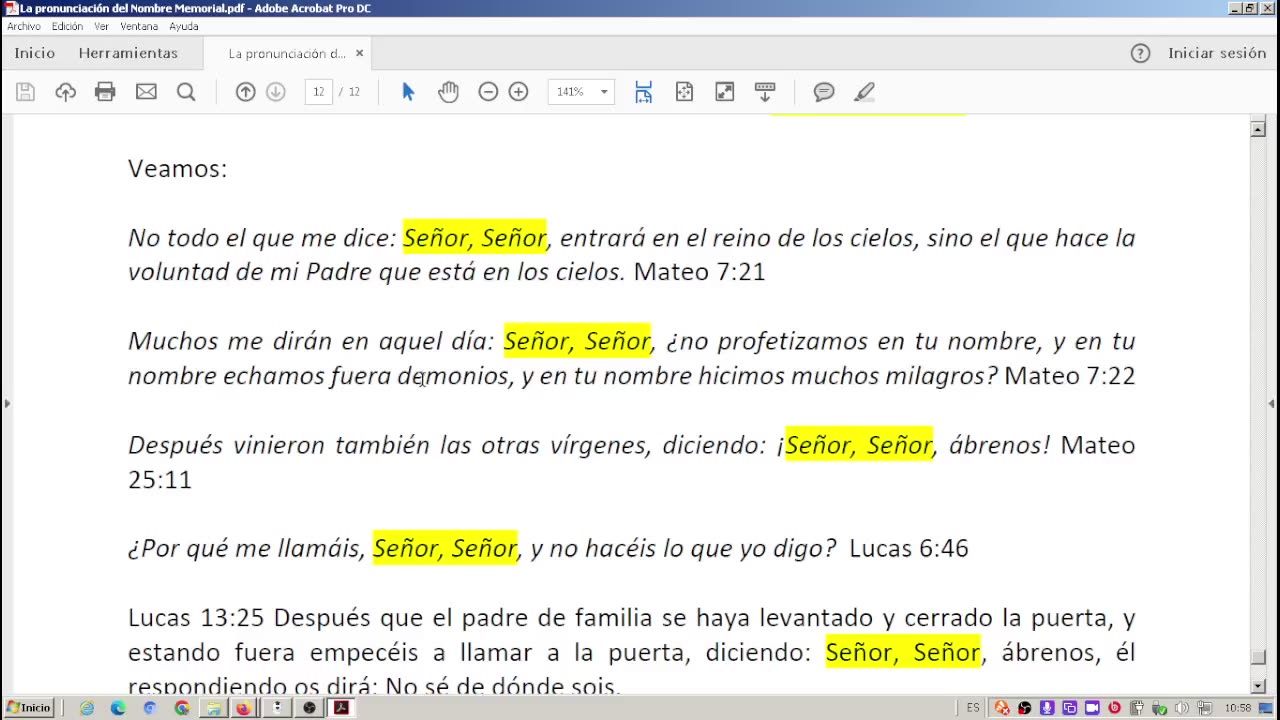1280x720 pixels.
Task: Open the Ver menu
Action: click(101, 27)
